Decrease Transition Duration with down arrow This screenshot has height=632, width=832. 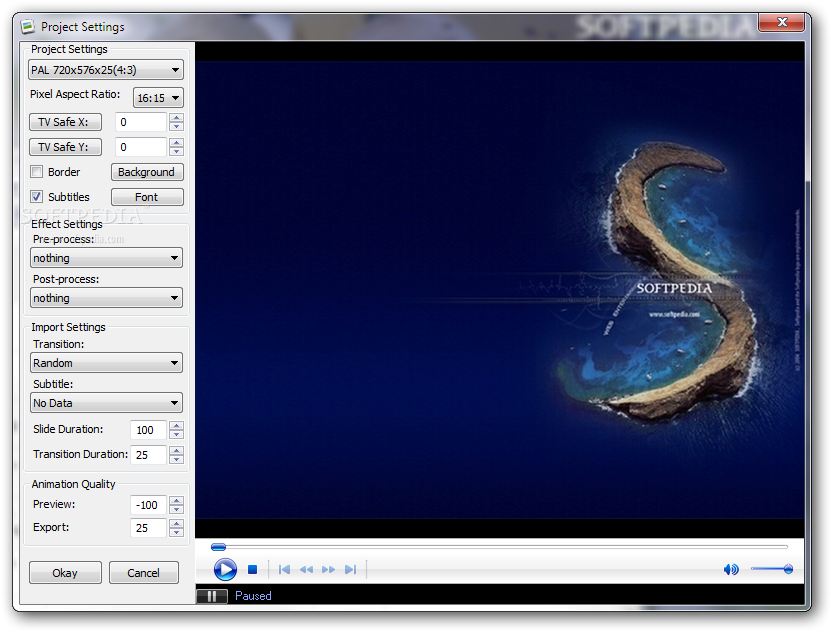click(x=177, y=460)
